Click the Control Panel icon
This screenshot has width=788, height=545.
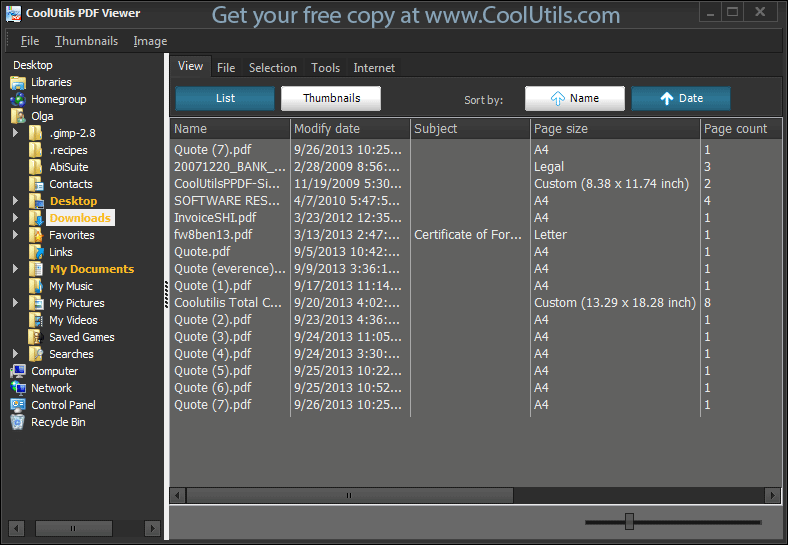coord(18,405)
